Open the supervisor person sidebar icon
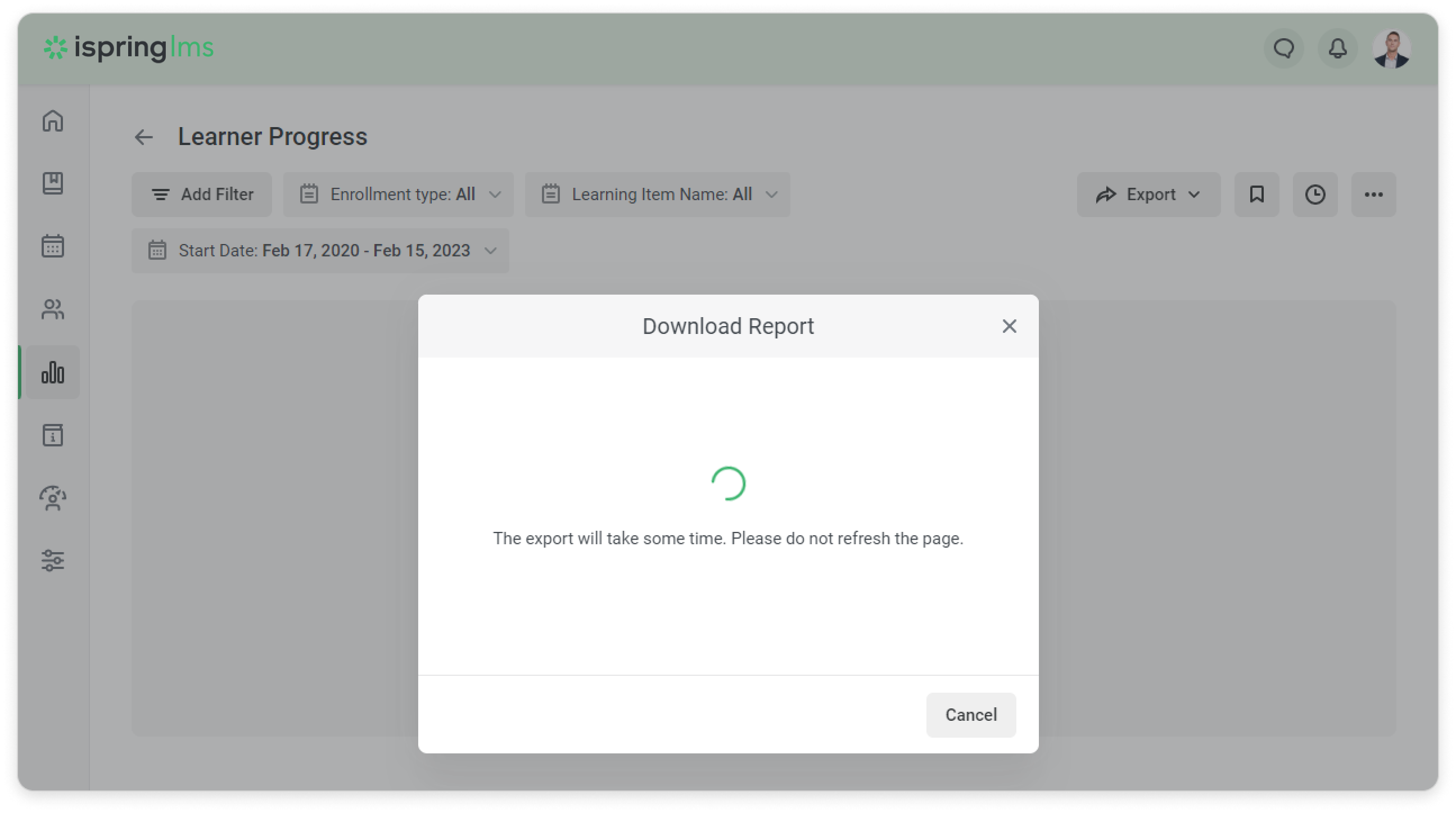The height and width of the screenshot is (813, 1456). 53,498
